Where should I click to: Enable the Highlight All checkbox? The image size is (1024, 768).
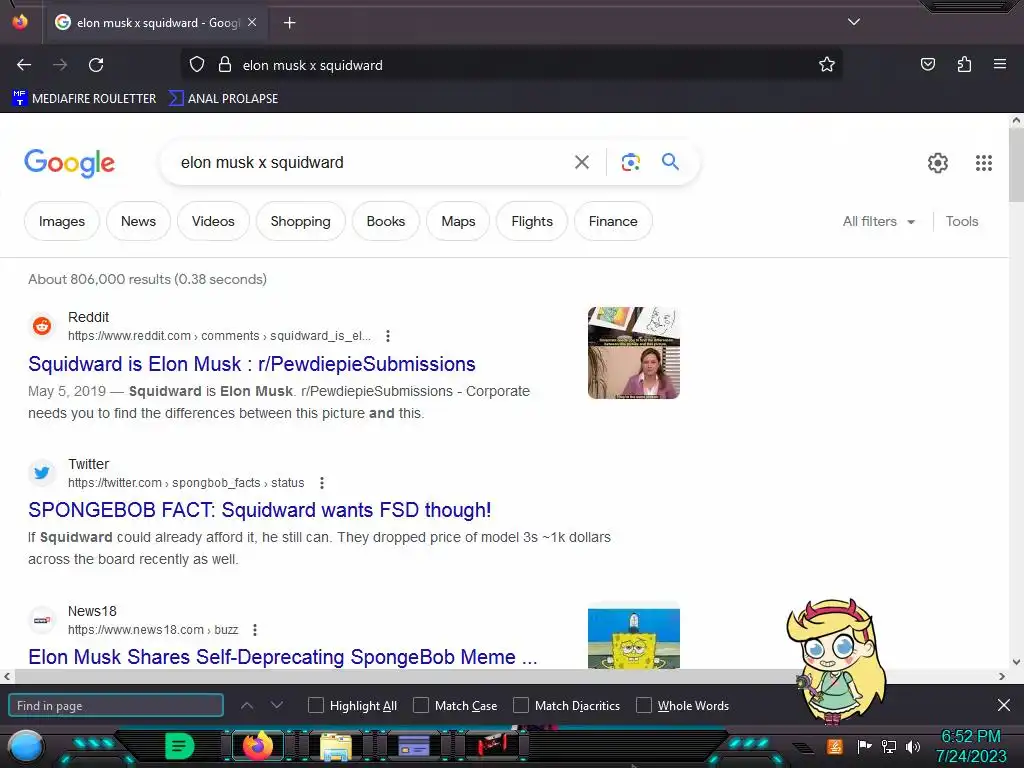[x=315, y=705]
